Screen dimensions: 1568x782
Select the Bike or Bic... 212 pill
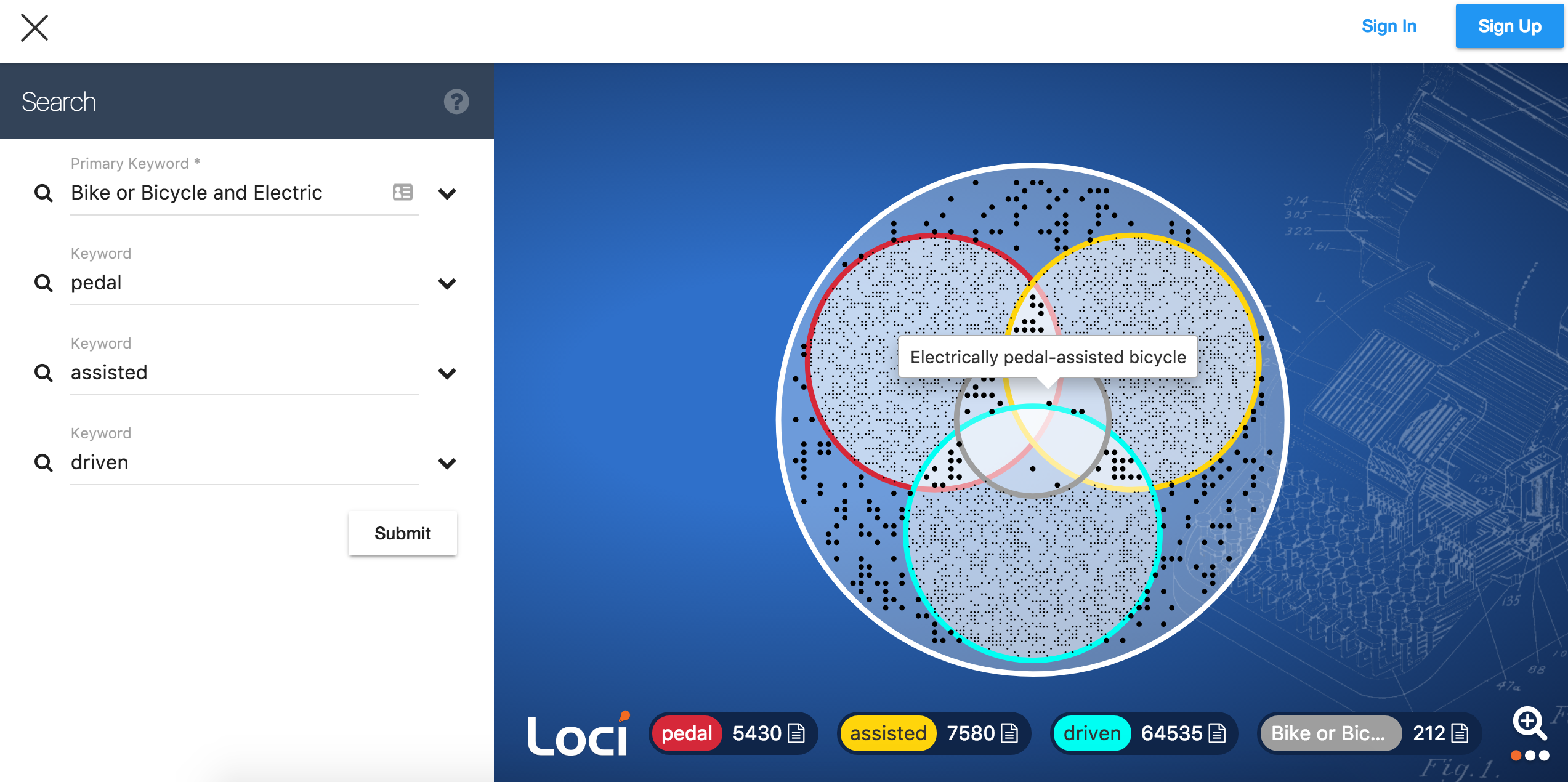click(x=1330, y=733)
